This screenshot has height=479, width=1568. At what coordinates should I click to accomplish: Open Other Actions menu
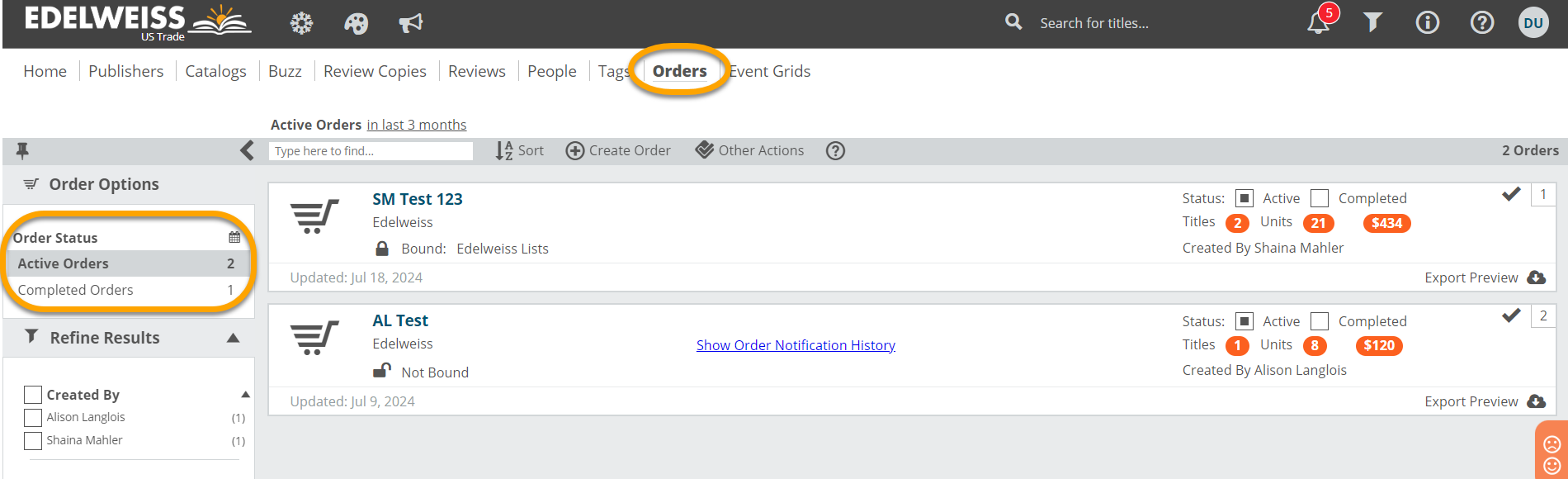pos(749,150)
